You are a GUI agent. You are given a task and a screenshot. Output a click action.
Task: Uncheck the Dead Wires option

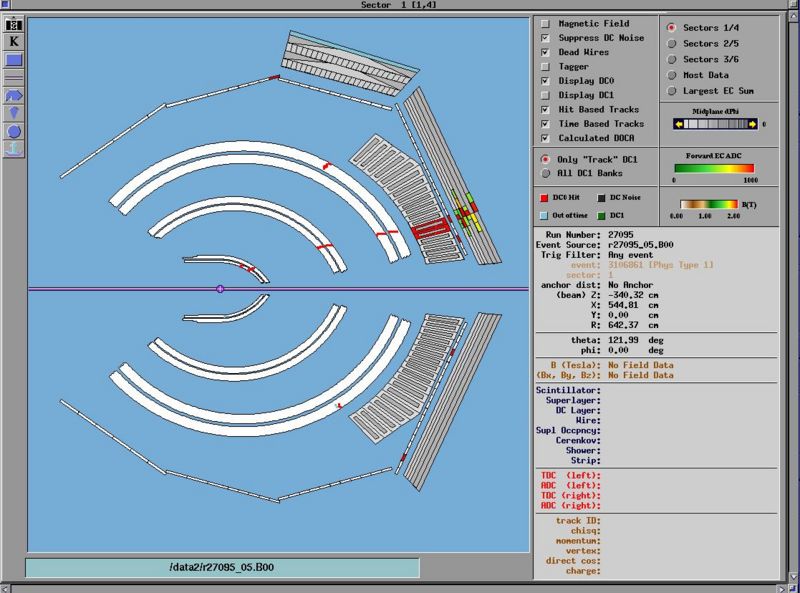(x=545, y=52)
